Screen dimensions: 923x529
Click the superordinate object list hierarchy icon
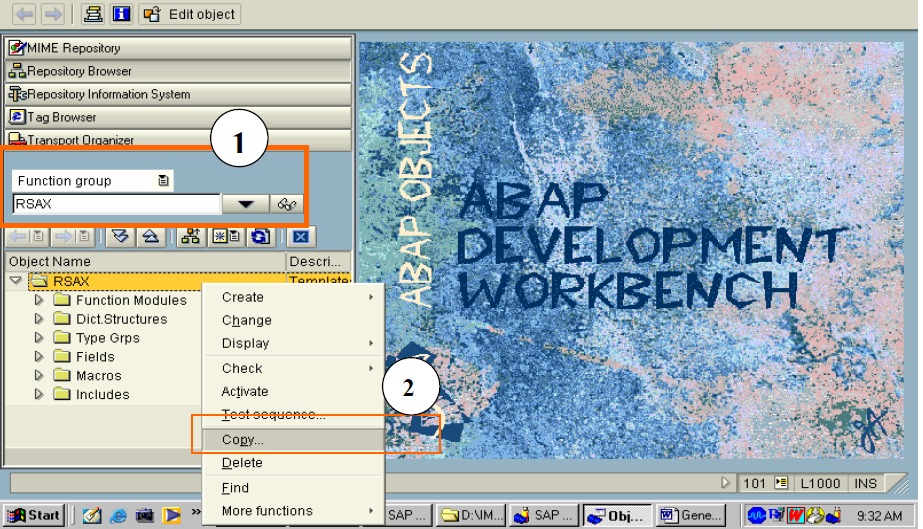pos(190,237)
